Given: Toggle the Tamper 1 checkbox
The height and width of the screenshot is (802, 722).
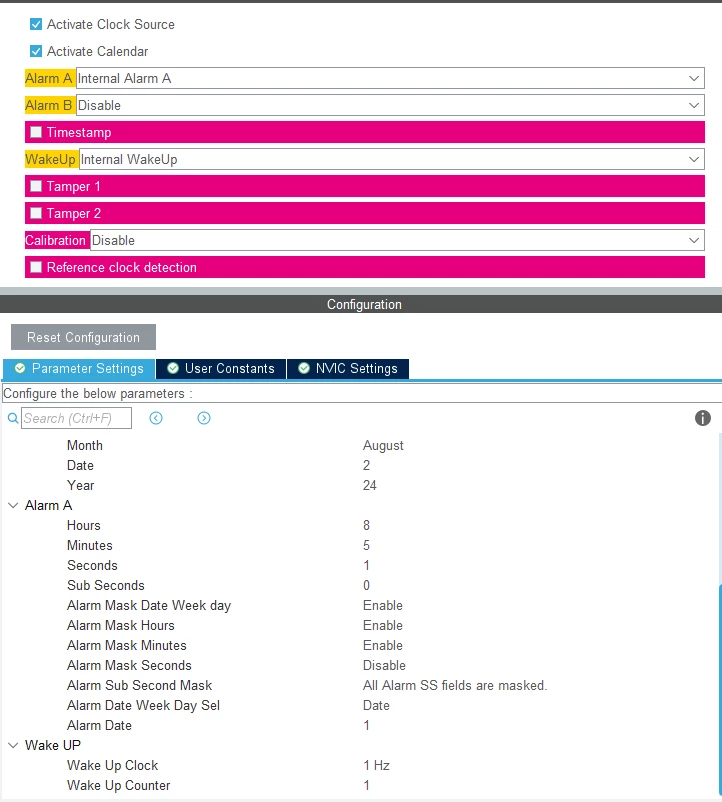Looking at the screenshot, I should 36,186.
